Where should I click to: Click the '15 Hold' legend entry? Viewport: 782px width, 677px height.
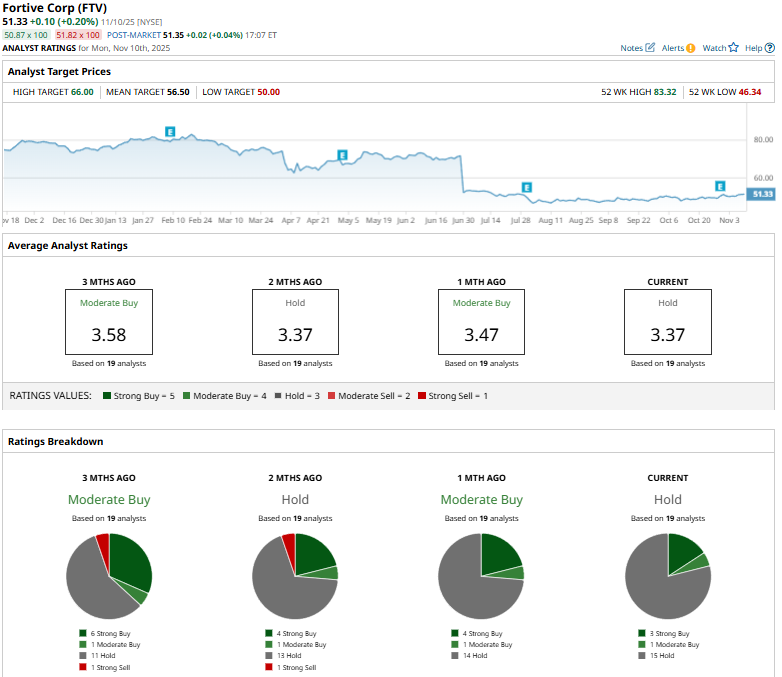656,656
